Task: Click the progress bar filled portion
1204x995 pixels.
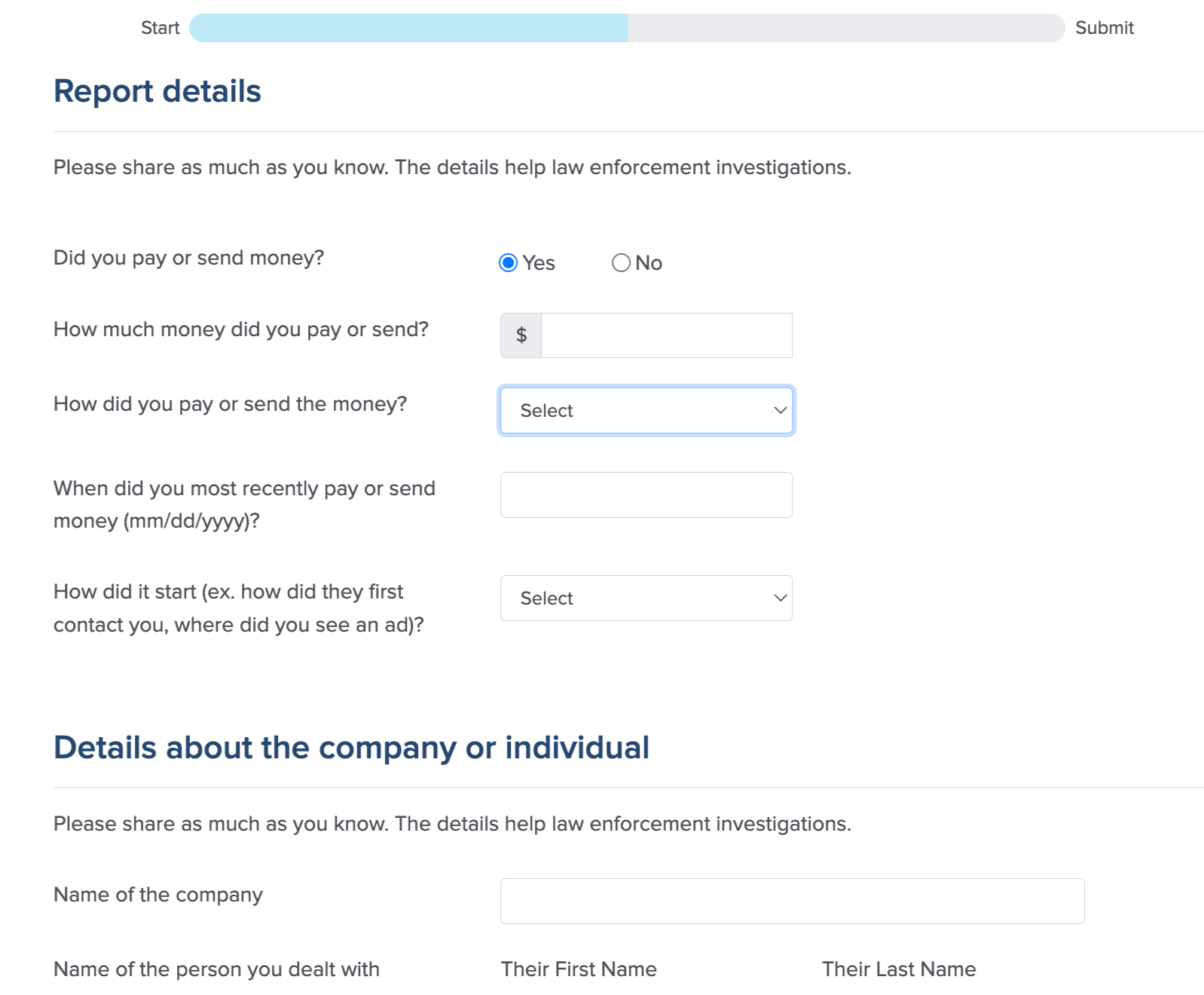Action: pos(408,28)
